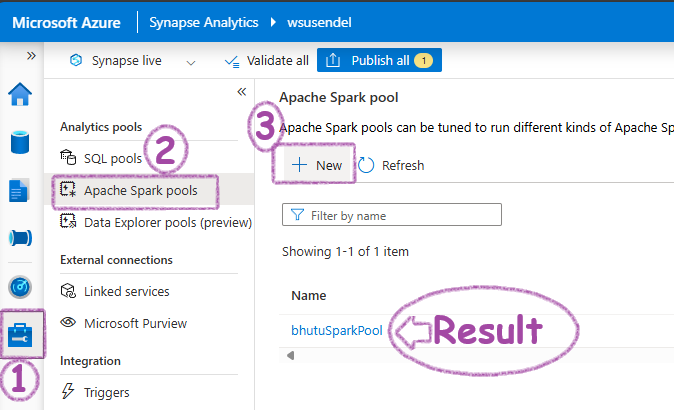Click the pending changes badge 1

tap(423, 61)
